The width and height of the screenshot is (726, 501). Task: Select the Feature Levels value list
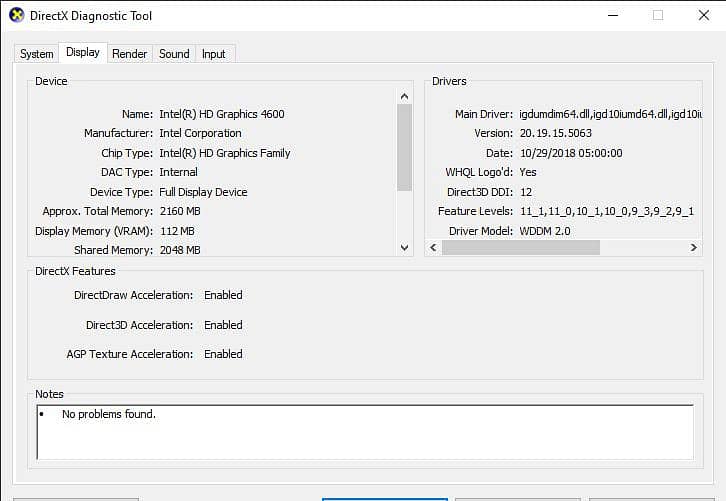pyautogui.click(x=607, y=211)
